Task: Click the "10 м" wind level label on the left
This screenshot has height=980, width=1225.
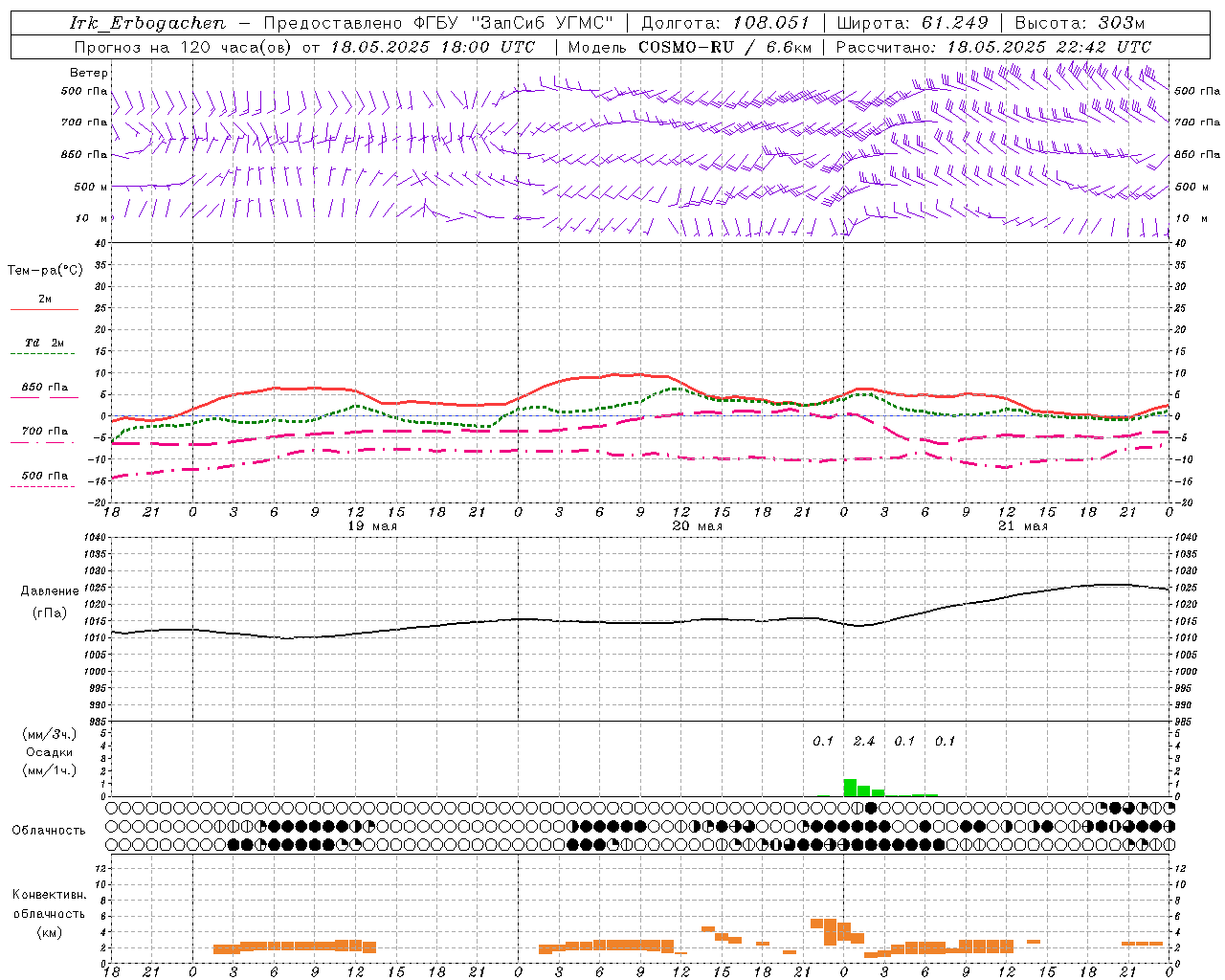Action: [92, 218]
